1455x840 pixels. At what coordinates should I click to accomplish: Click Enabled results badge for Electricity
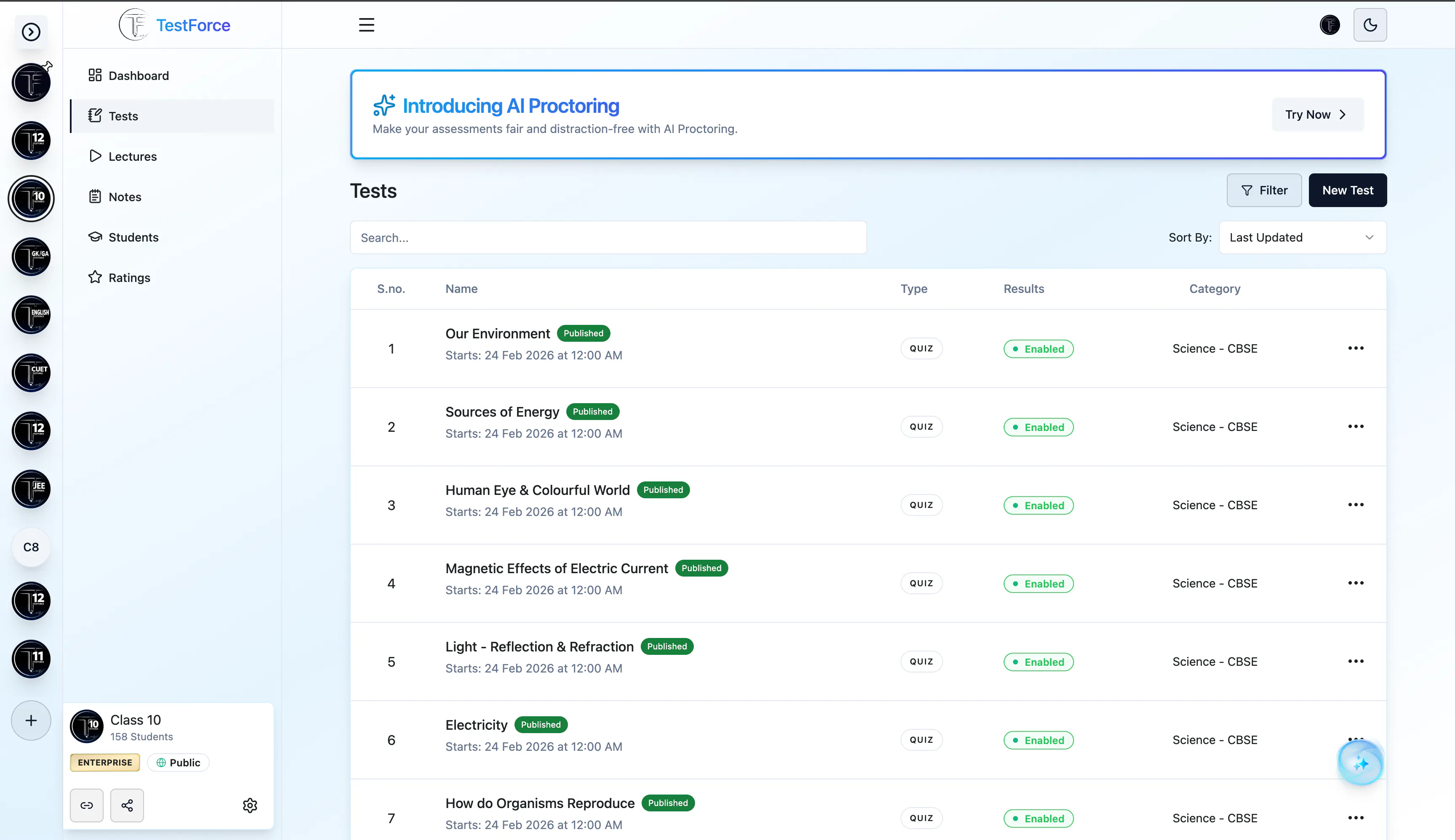1038,740
